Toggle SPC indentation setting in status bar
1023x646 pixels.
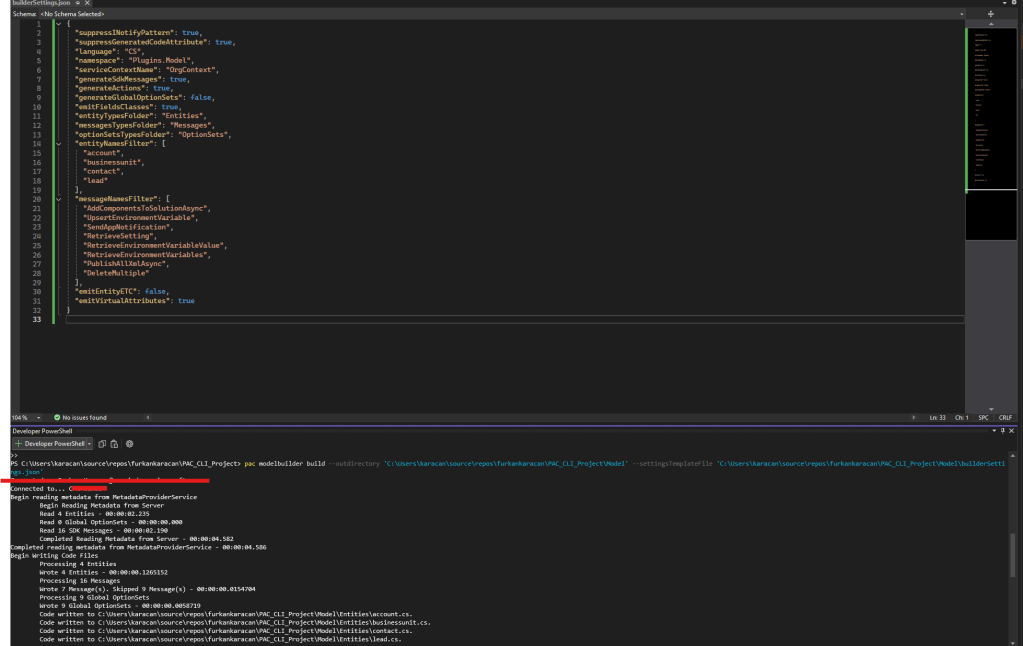[983, 417]
